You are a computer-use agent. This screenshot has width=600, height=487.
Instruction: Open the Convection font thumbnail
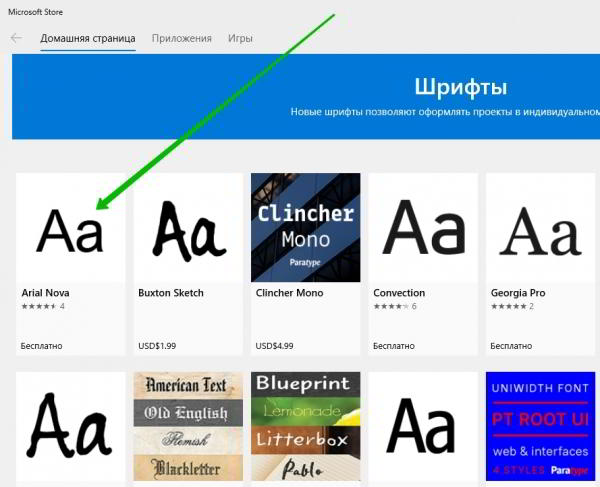[423, 228]
